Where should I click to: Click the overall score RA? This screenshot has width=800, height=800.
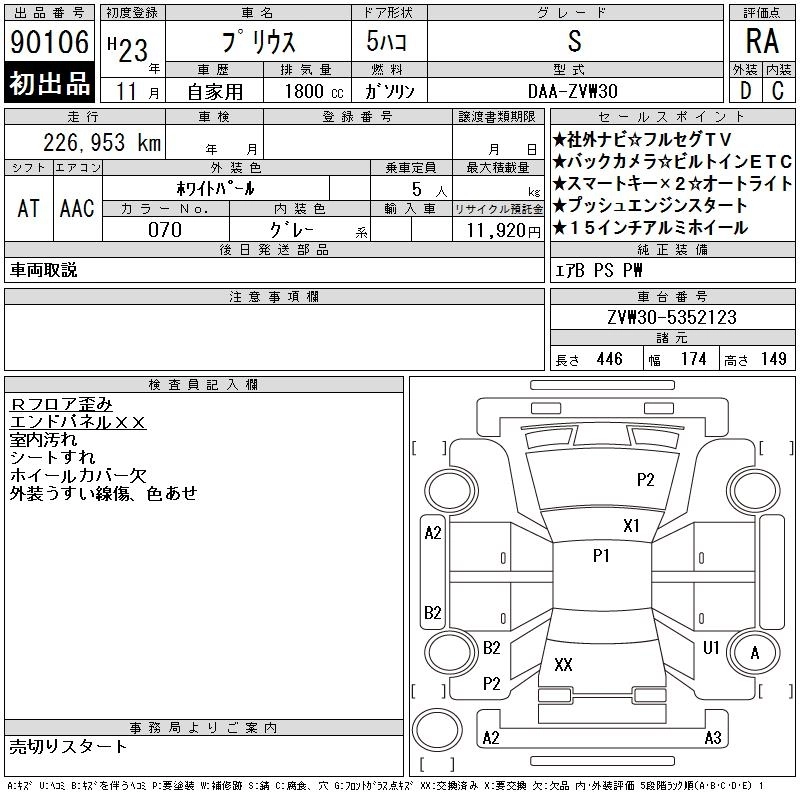click(762, 41)
